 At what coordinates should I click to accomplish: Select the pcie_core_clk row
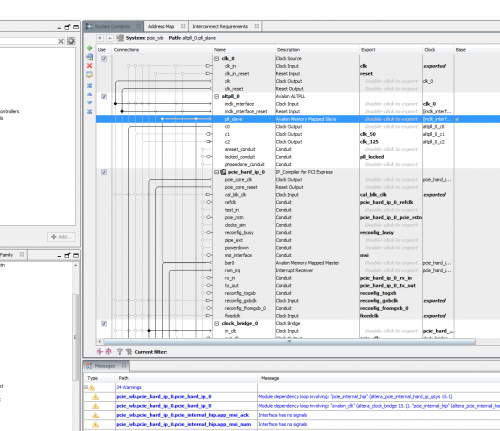tap(298, 180)
